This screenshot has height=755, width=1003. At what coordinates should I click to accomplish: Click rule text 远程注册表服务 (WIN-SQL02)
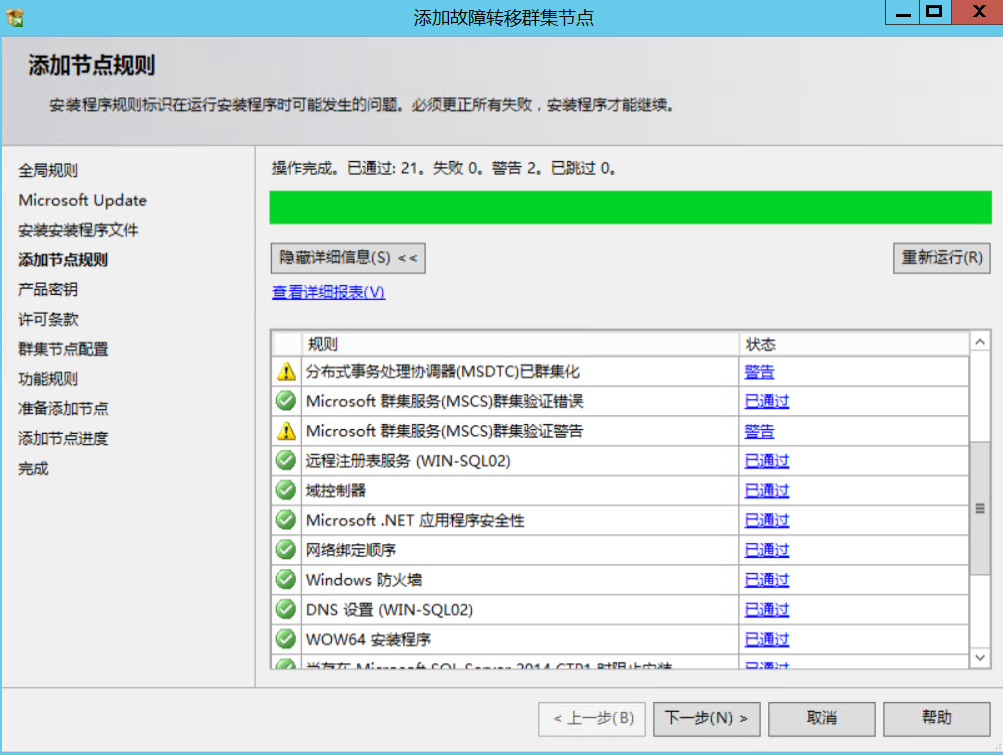(408, 461)
